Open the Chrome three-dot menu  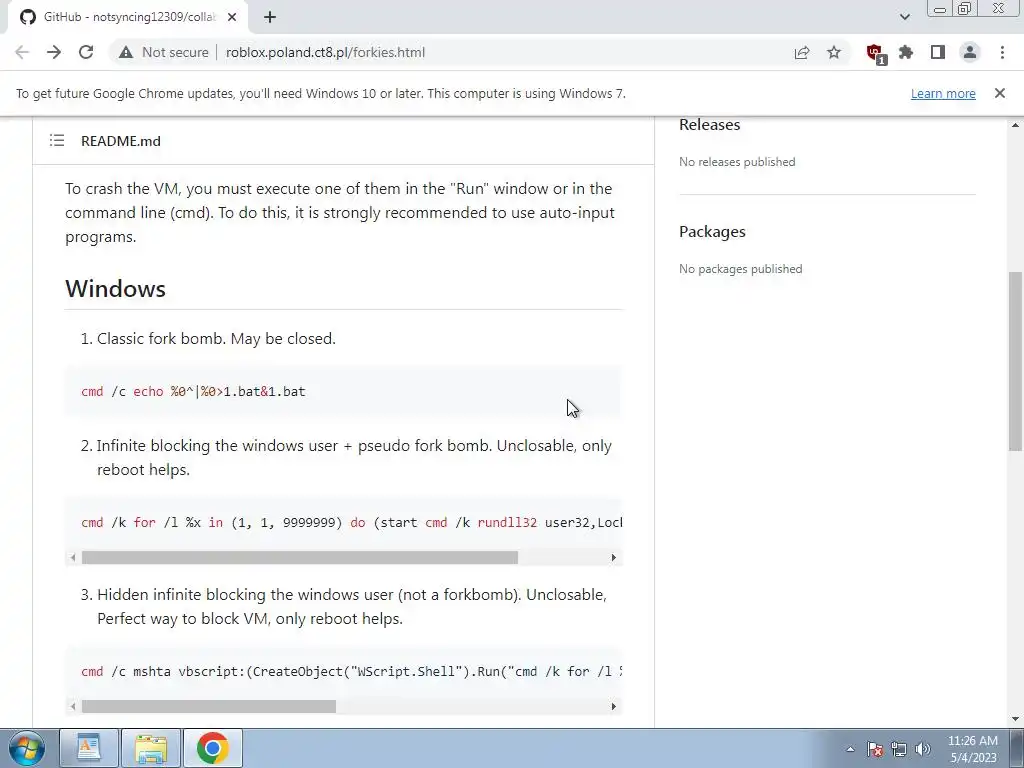pos(1002,52)
